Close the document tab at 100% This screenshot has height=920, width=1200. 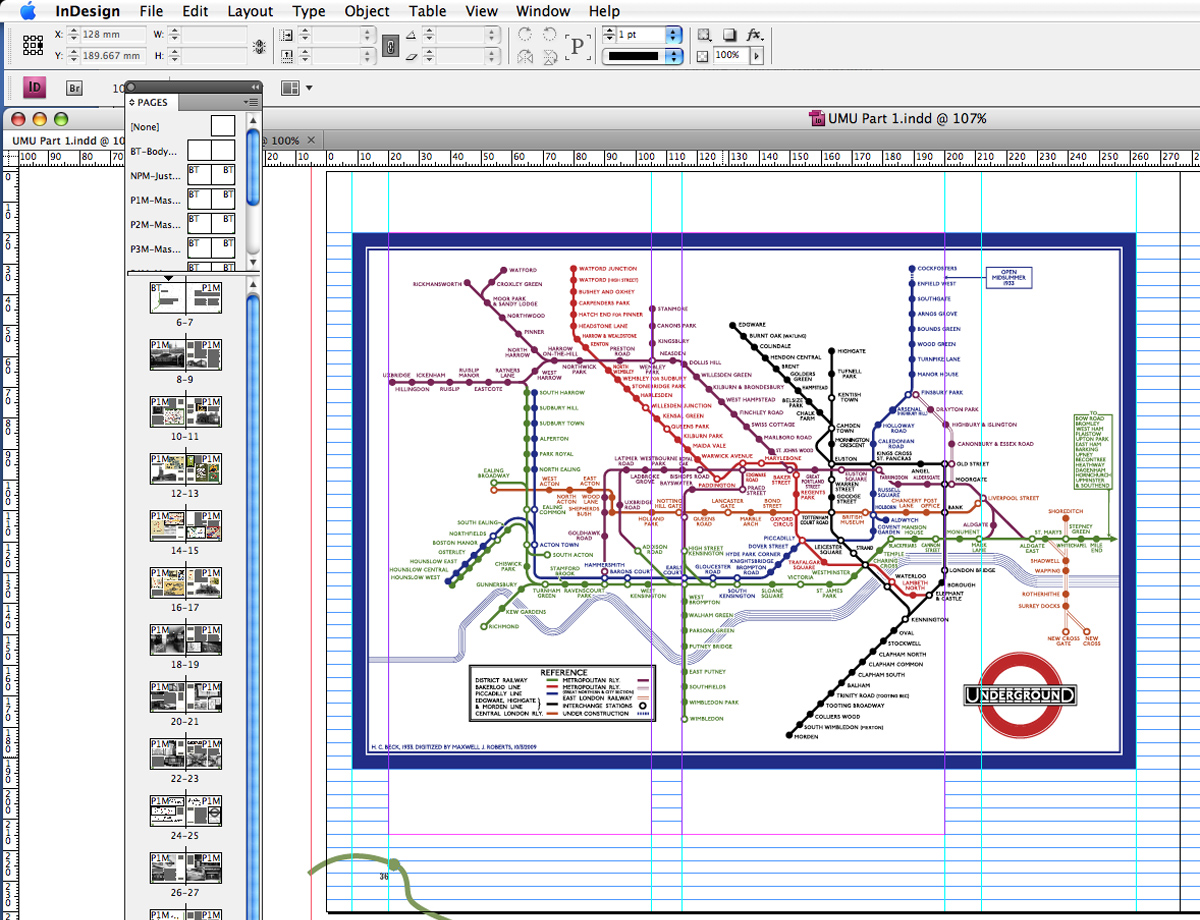tap(311, 140)
